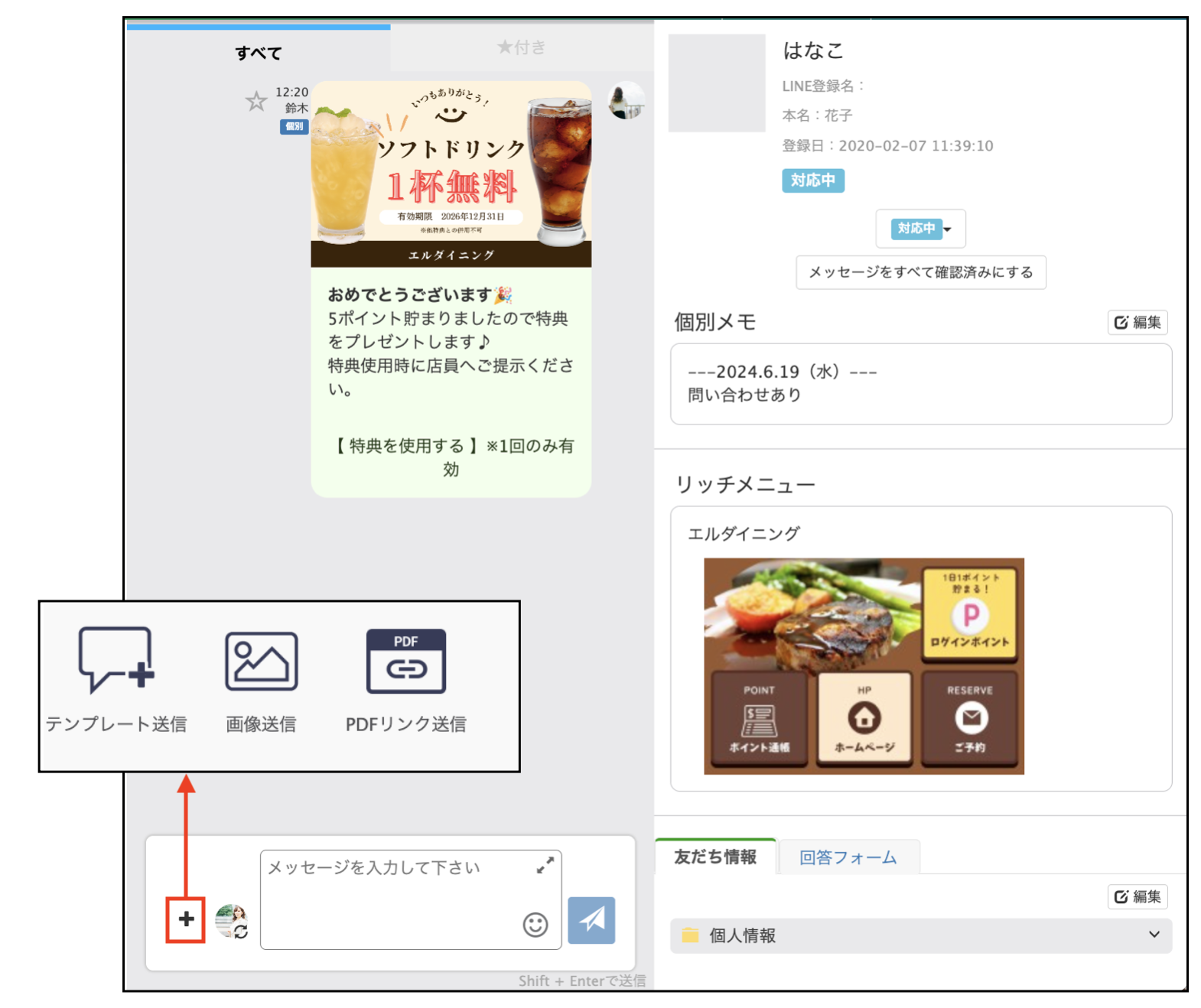Switch to the ★付き tab
The height and width of the screenshot is (1008, 1201).
click(x=522, y=47)
